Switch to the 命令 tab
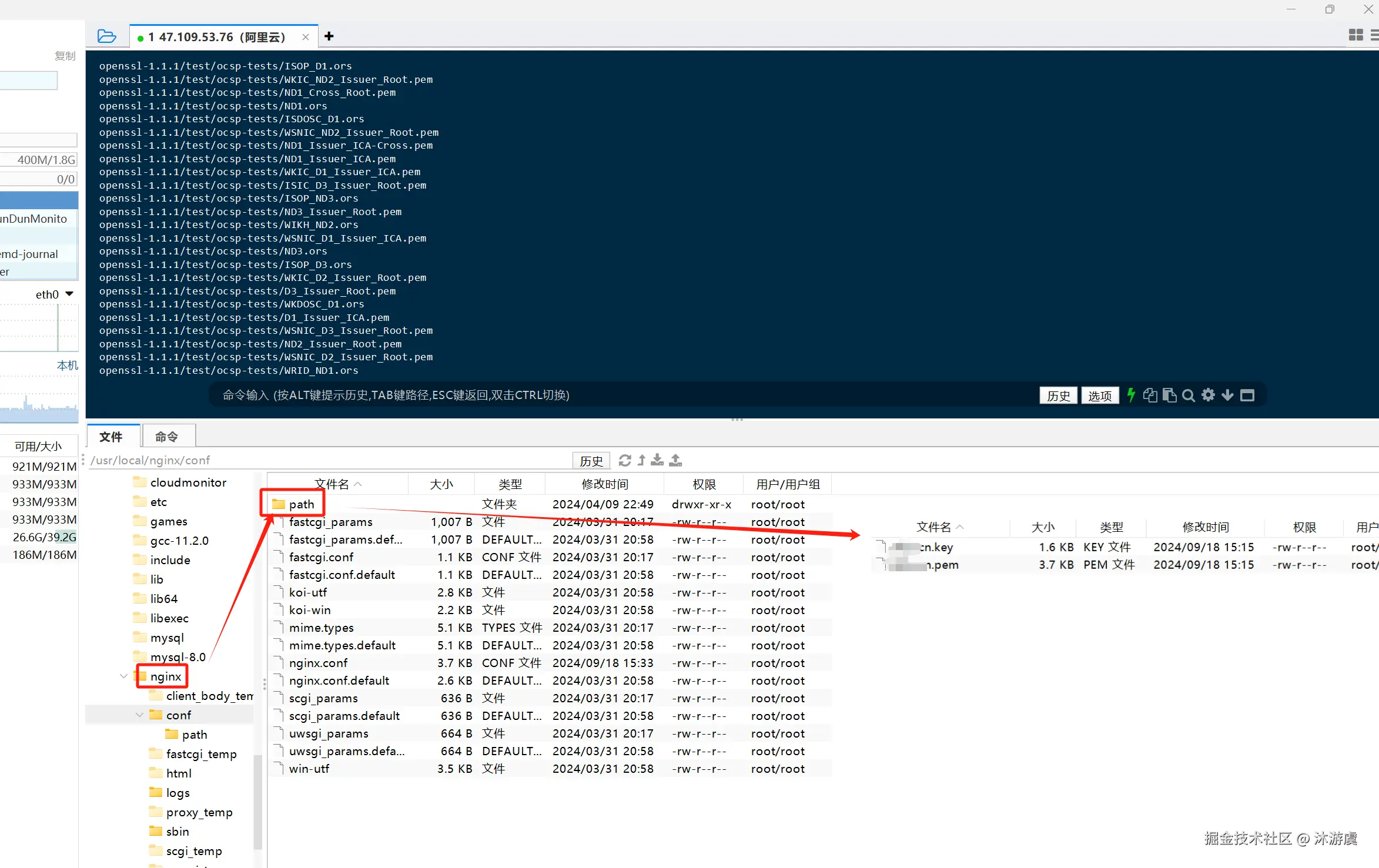Image resolution: width=1379 pixels, height=868 pixels. point(166,437)
